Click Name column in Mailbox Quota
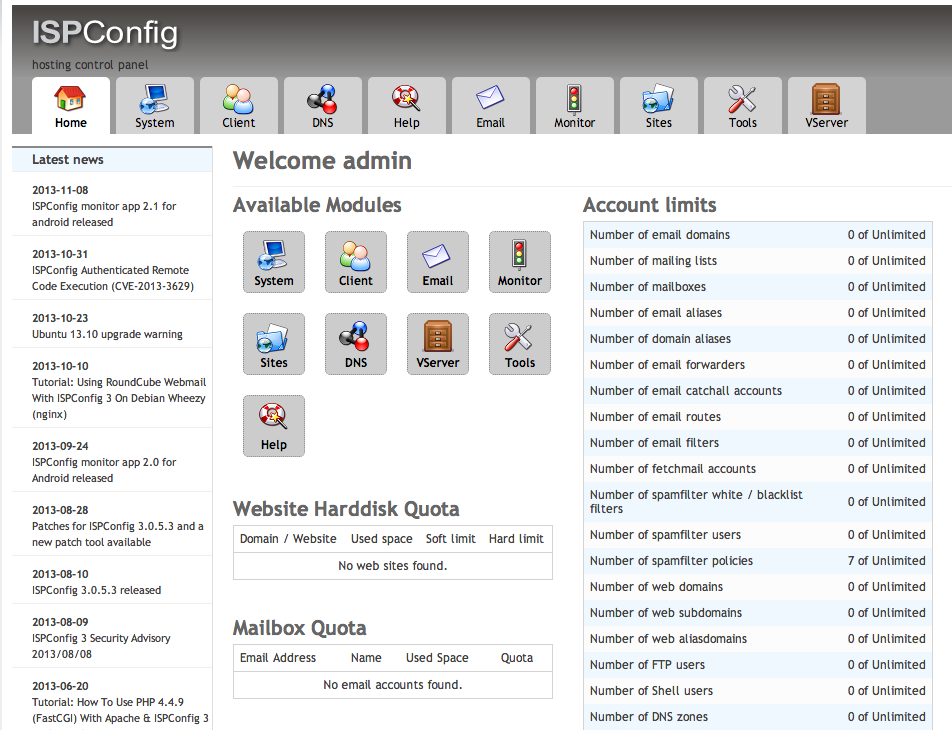 pos(366,658)
